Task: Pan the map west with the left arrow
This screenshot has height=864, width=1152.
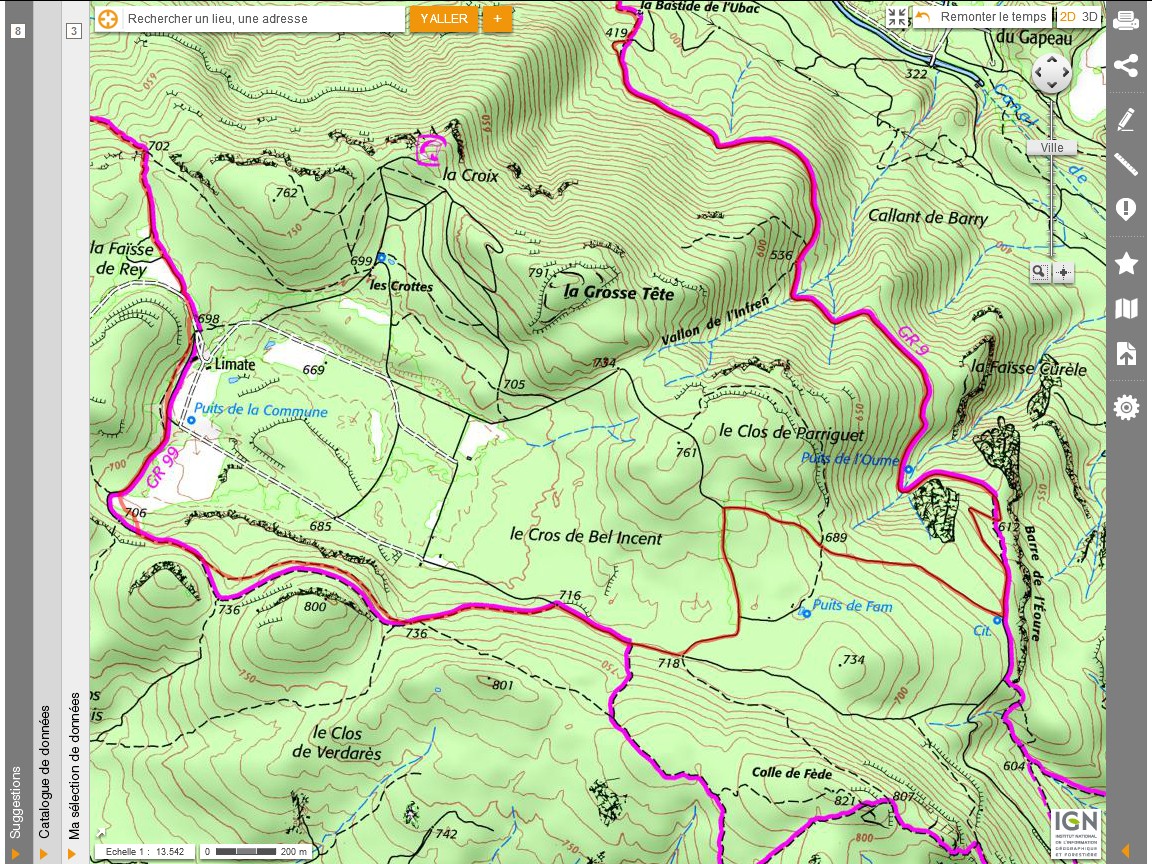Action: tap(1039, 73)
